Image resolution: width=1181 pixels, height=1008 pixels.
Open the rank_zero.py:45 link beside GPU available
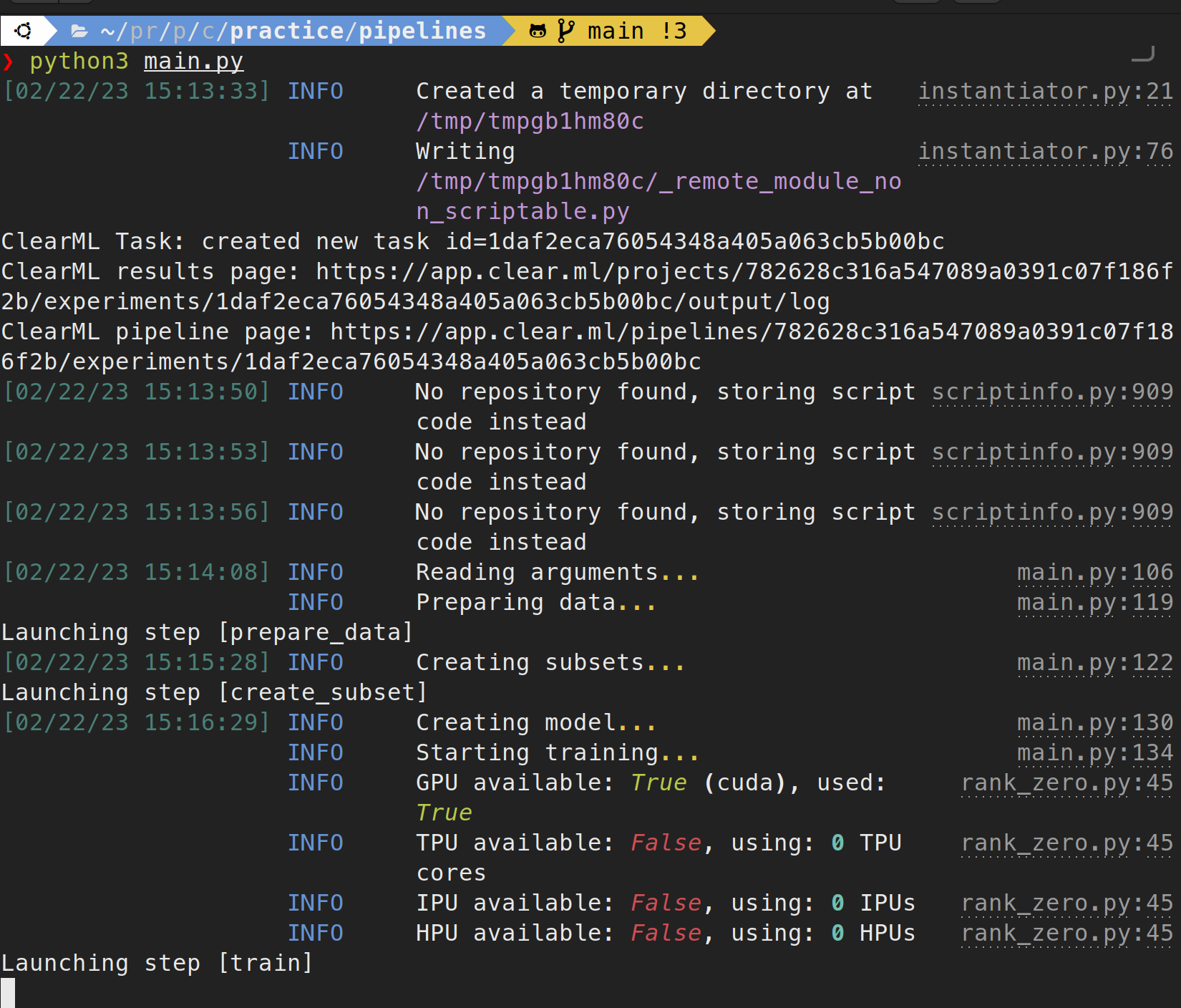point(1066,782)
